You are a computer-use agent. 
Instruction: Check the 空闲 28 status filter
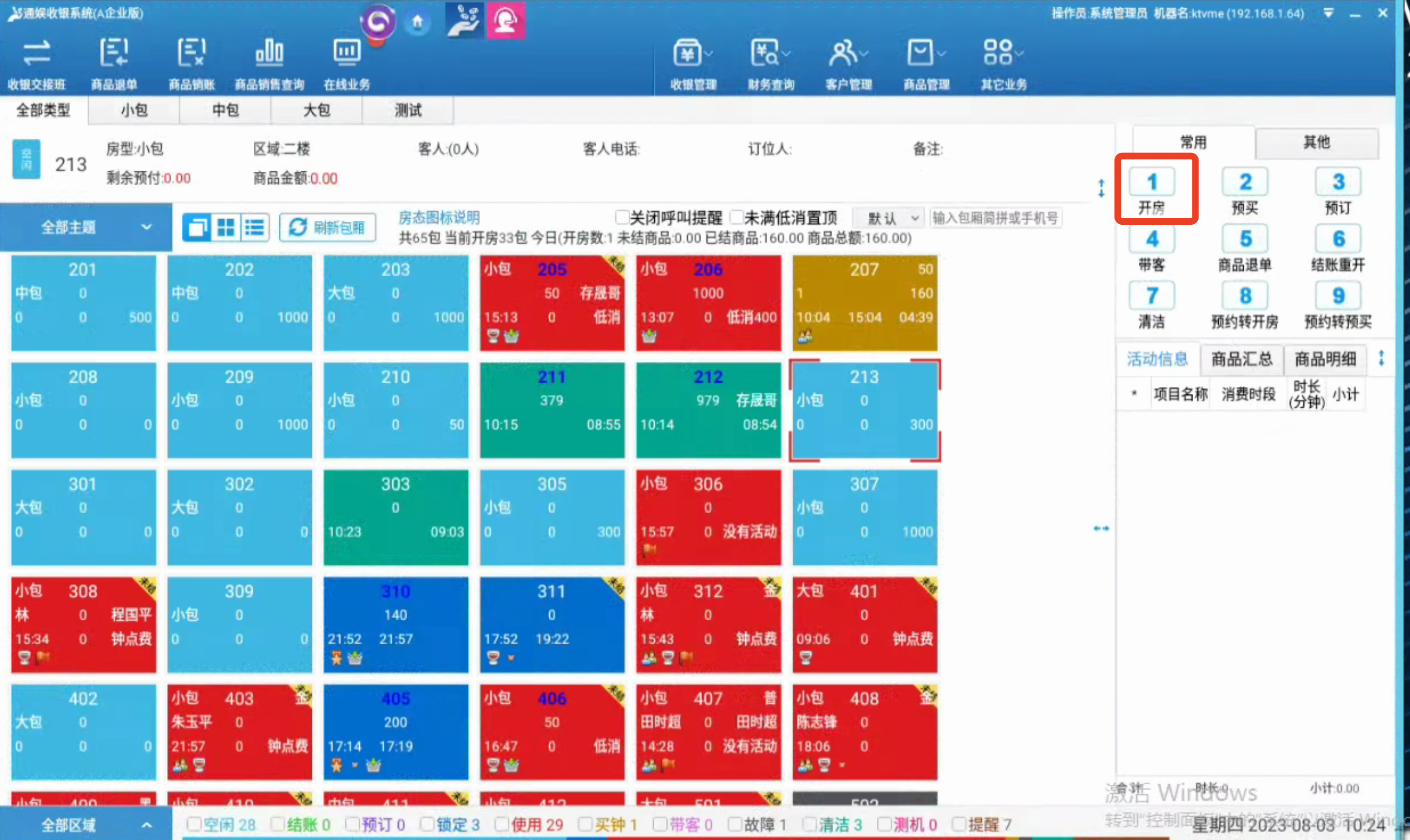(194, 824)
